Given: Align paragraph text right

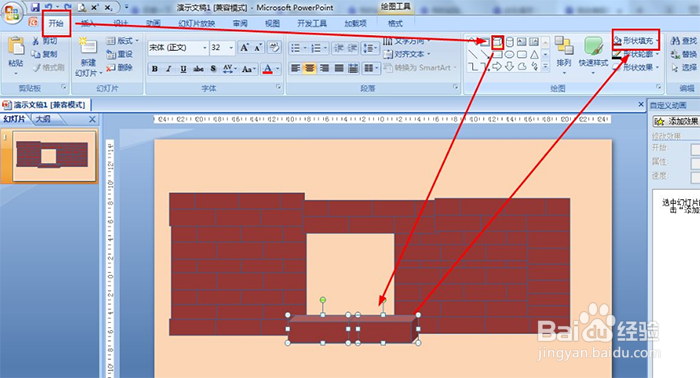Looking at the screenshot, I should 324,68.
